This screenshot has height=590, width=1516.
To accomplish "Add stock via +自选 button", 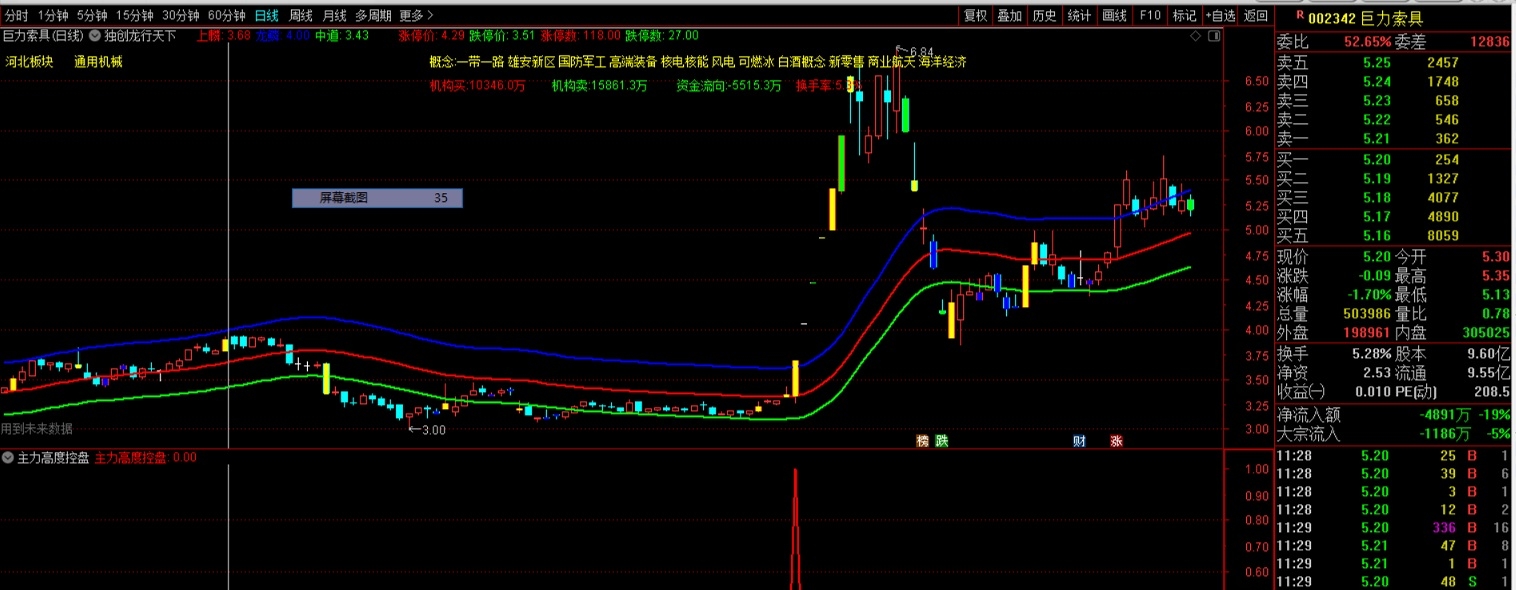I will tap(1220, 16).
